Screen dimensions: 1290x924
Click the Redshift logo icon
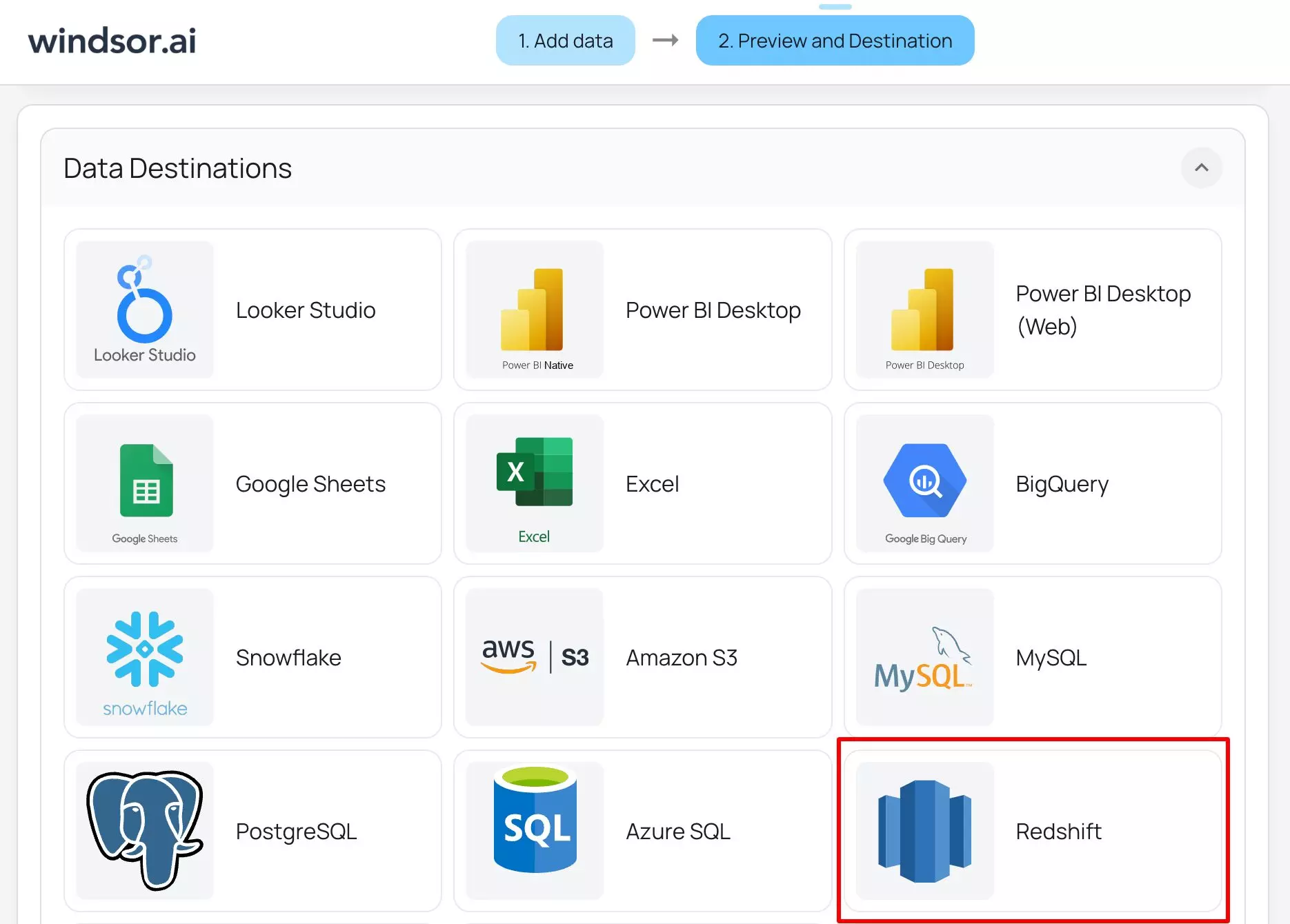(924, 830)
